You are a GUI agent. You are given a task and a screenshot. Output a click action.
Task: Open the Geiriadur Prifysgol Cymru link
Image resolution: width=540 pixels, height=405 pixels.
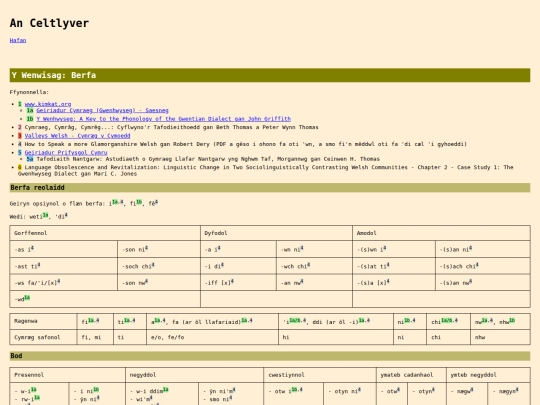click(66, 153)
